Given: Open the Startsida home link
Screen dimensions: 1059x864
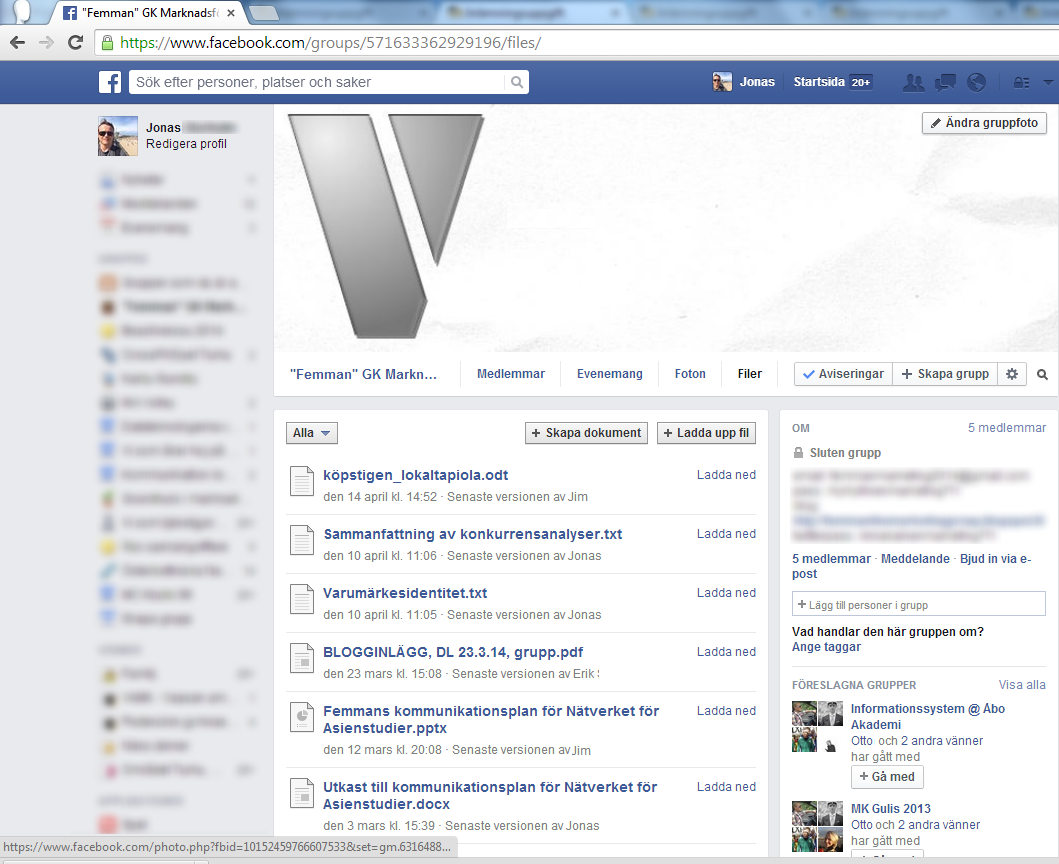Looking at the screenshot, I should [819, 82].
